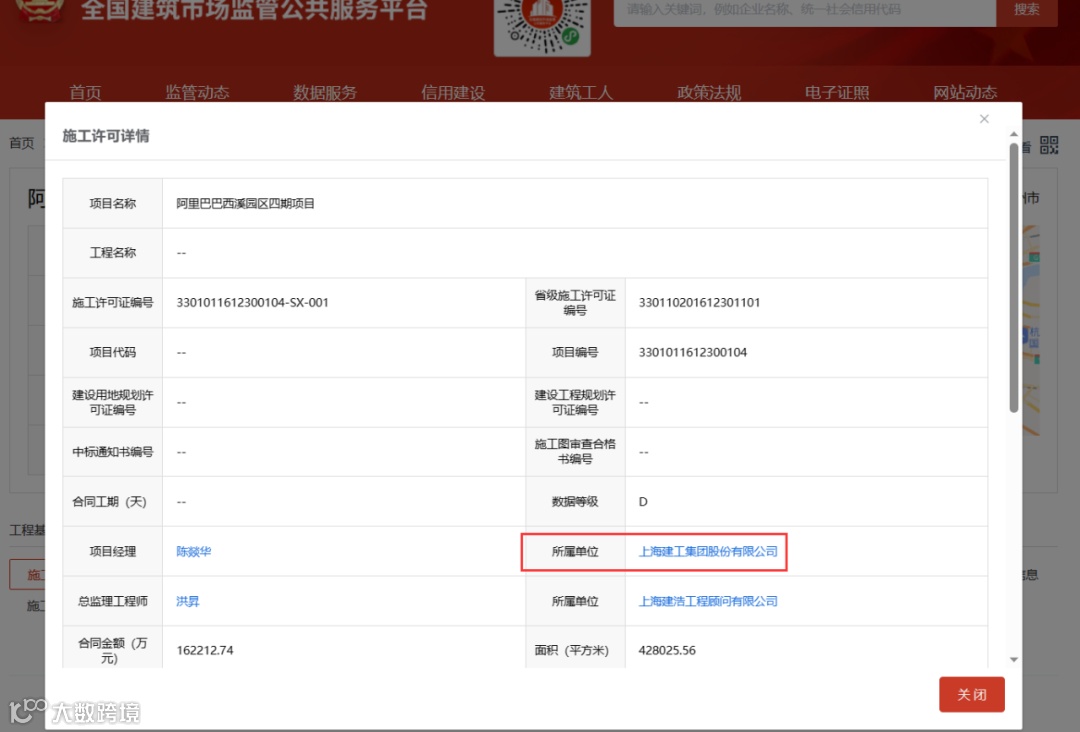The height and width of the screenshot is (732, 1080).
Task: Click the 合同工期（天）label cell
Action: (x=113, y=501)
